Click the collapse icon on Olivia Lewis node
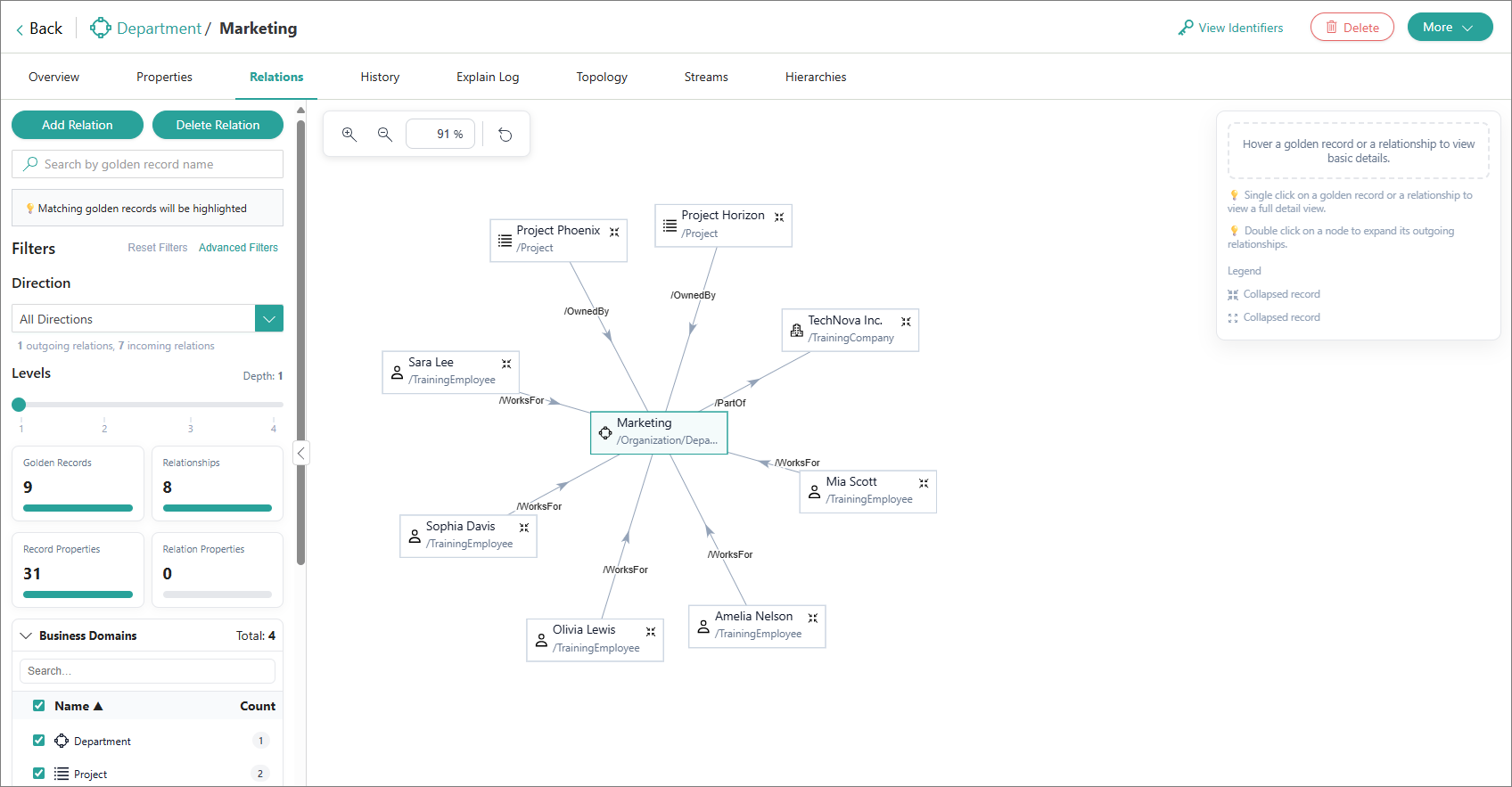The image size is (1512, 787). (x=651, y=631)
